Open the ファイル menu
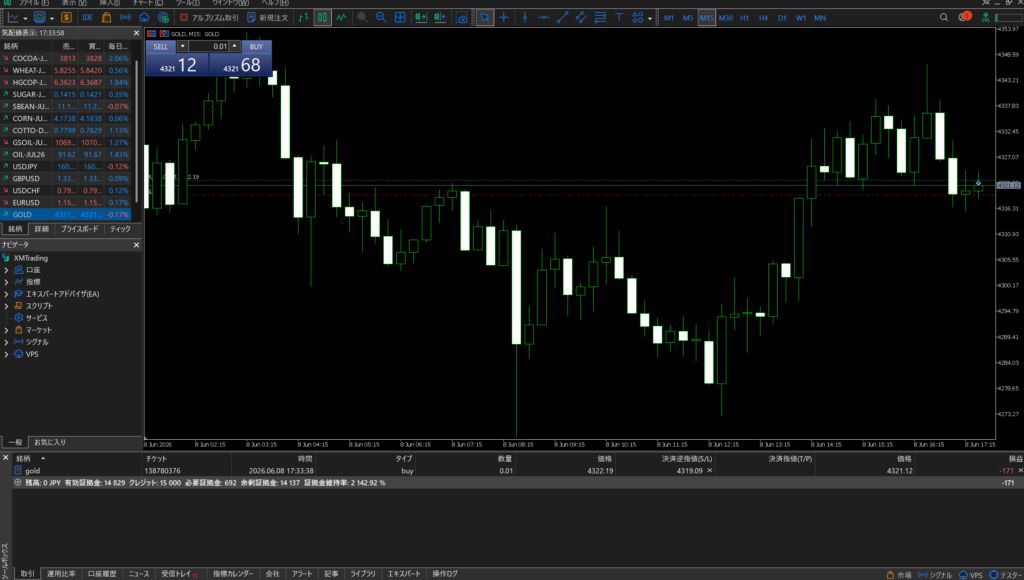This screenshot has width=1024, height=580. 33,3
